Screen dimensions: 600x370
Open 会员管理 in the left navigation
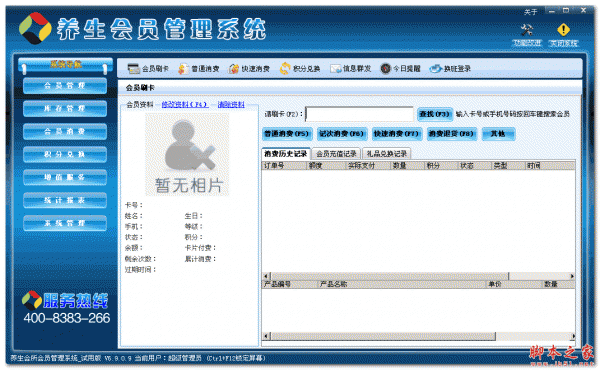coord(65,86)
